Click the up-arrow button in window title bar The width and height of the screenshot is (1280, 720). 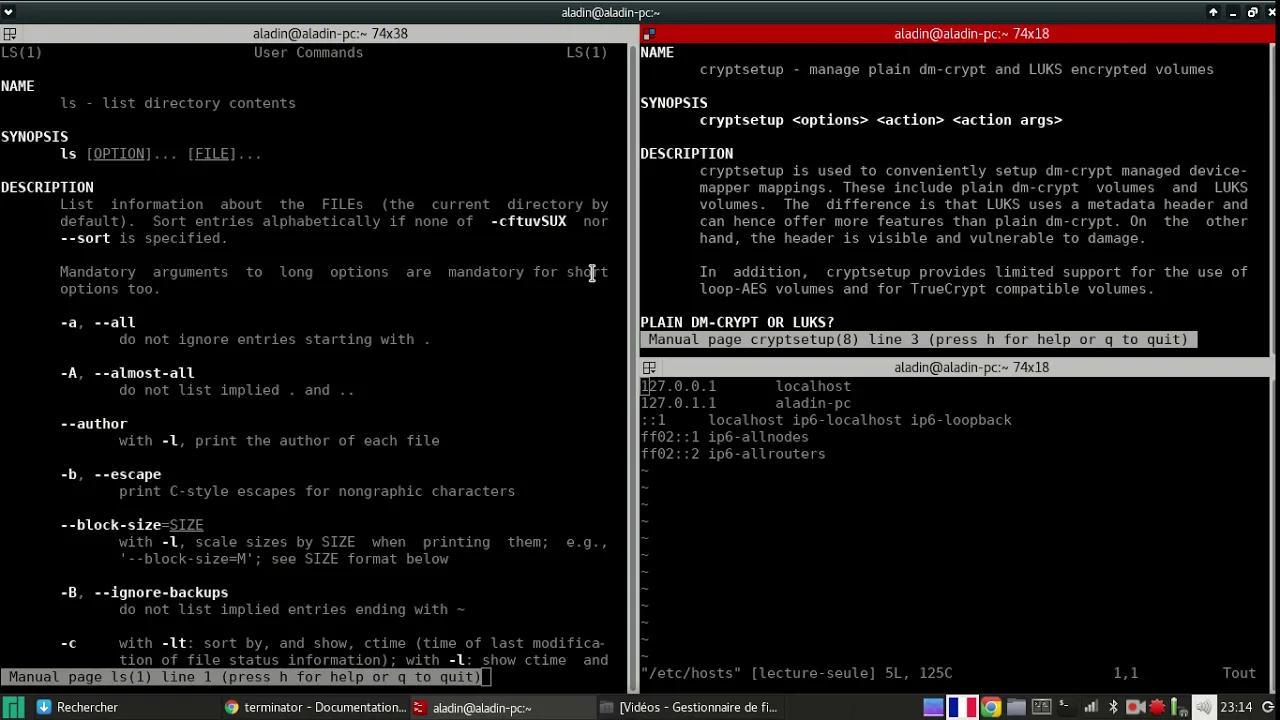point(1213,12)
